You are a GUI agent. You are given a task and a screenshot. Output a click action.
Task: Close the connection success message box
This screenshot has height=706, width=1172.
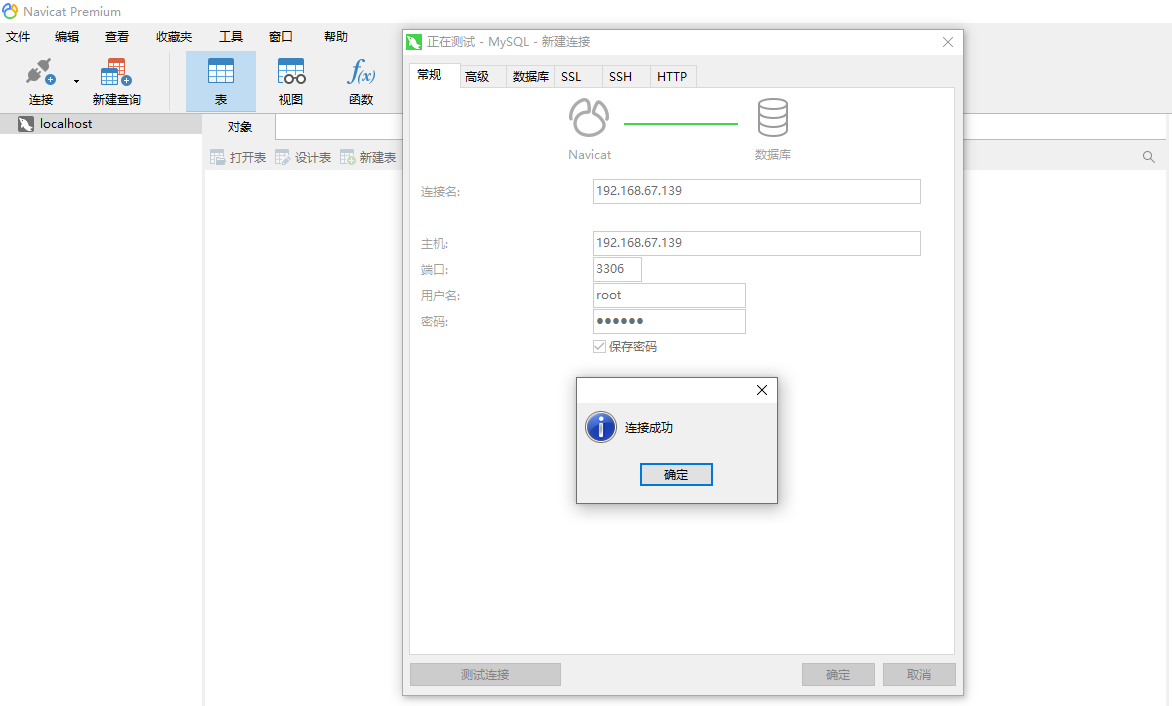coord(762,390)
